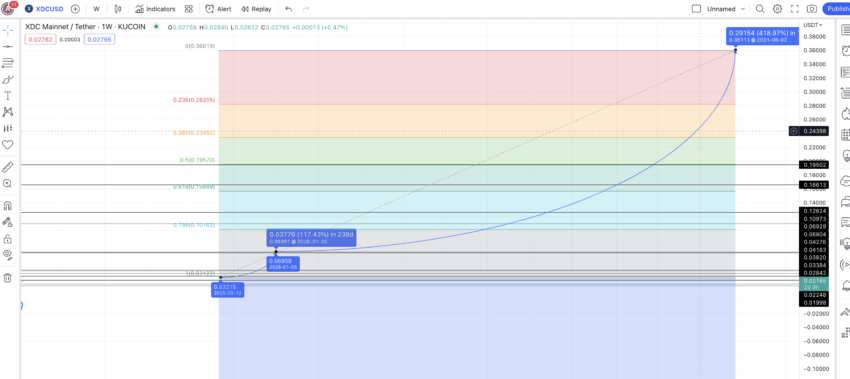850x379 pixels.
Task: Click the red Fibonacci zone above 0.236
Action: [477, 78]
